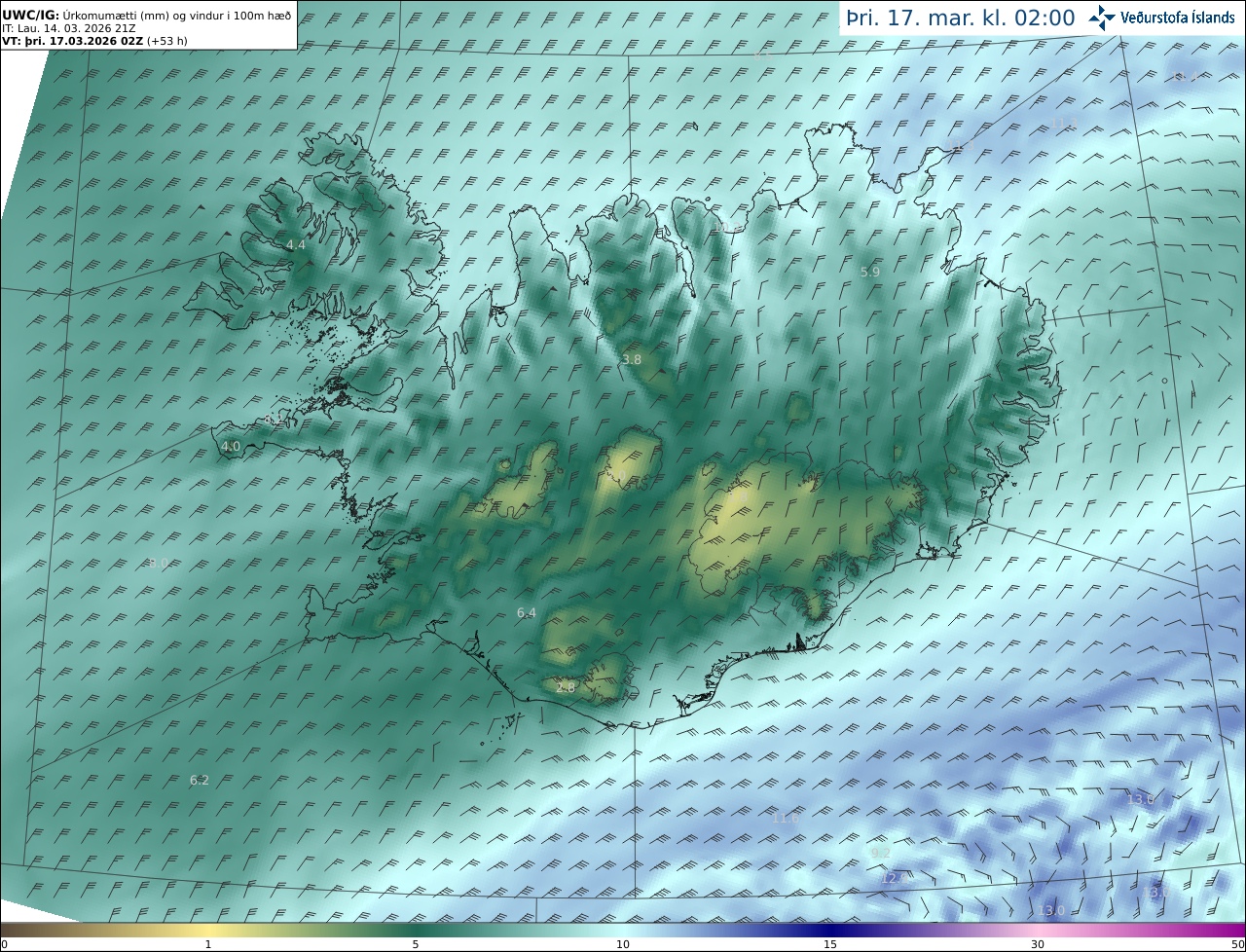Click the date header Þri. 17. mar. kl. 02:00
1246x952 pixels.
point(960,18)
